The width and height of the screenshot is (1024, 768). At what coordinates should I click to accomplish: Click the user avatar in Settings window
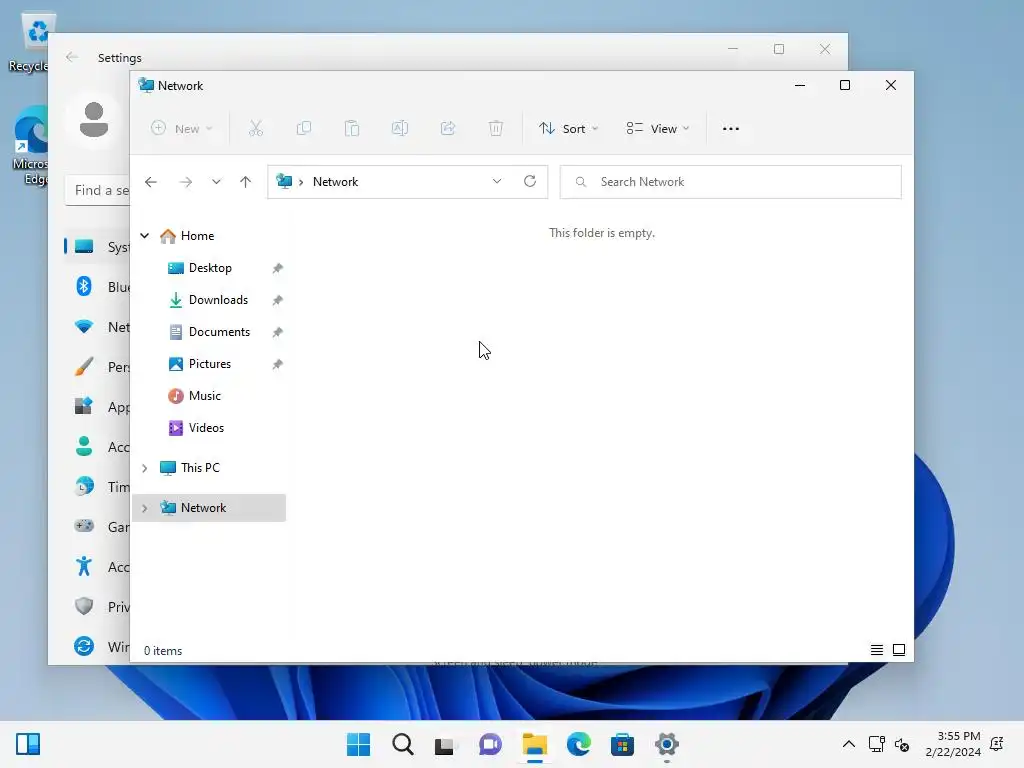pyautogui.click(x=93, y=120)
